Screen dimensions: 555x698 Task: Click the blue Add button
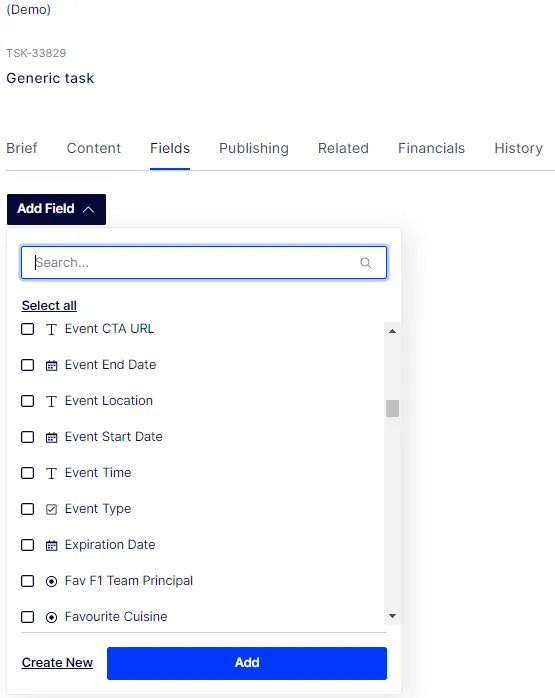point(247,663)
